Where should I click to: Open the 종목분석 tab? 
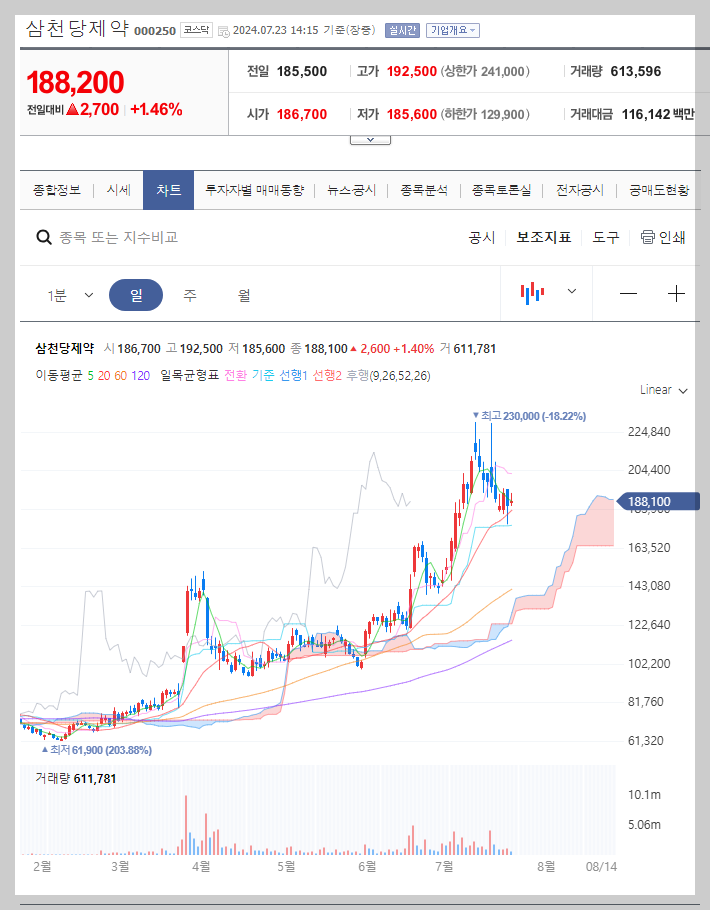(424, 190)
